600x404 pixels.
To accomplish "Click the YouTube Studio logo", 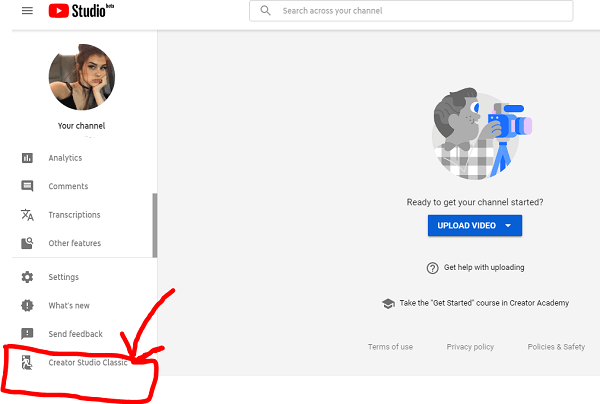I will [x=81, y=11].
